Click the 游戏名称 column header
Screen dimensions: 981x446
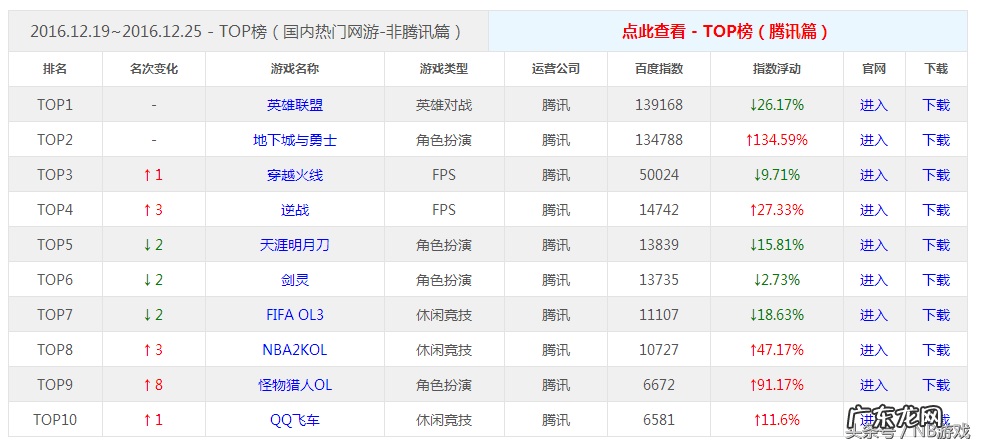[295, 69]
